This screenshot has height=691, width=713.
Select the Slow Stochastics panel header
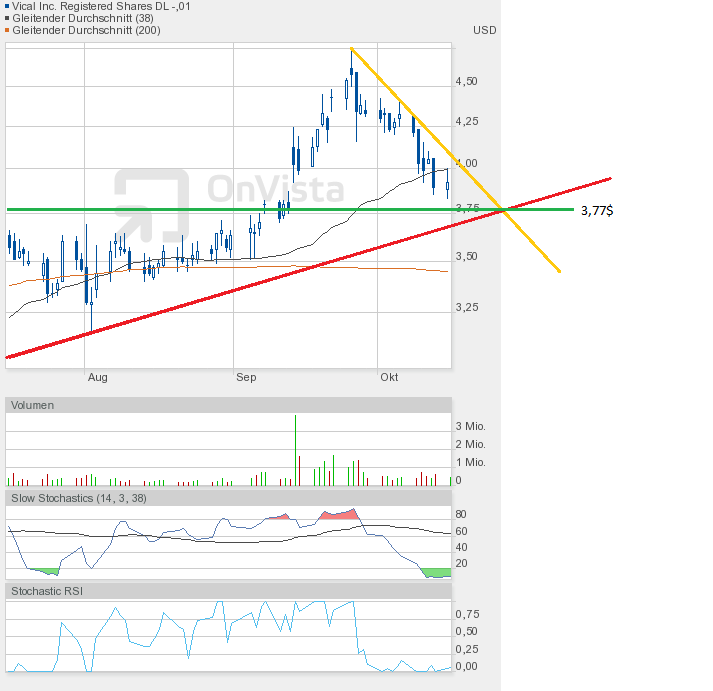pyautogui.click(x=228, y=498)
